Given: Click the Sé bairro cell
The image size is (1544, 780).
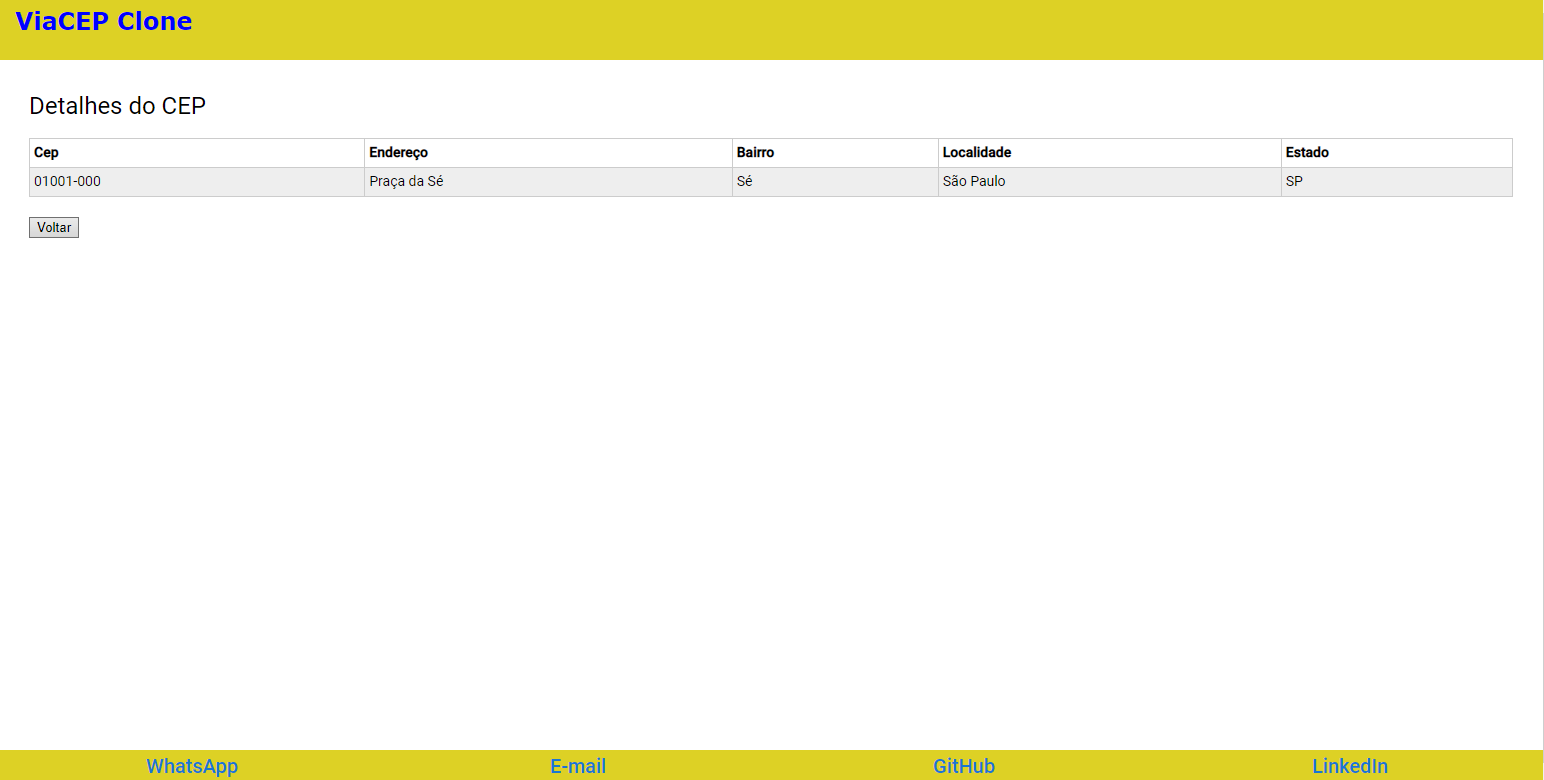Looking at the screenshot, I should pos(744,181).
